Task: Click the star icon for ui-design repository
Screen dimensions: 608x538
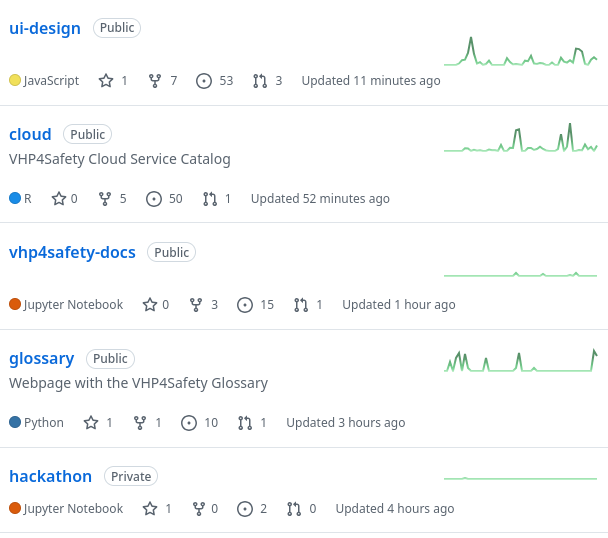Action: tap(106, 81)
